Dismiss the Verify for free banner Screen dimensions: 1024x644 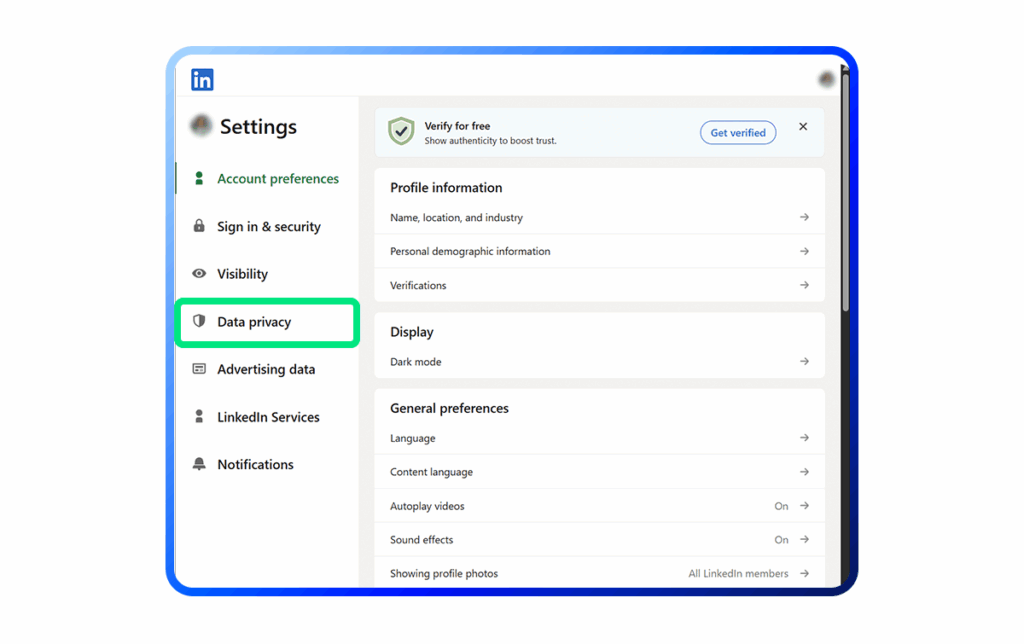[x=803, y=126]
